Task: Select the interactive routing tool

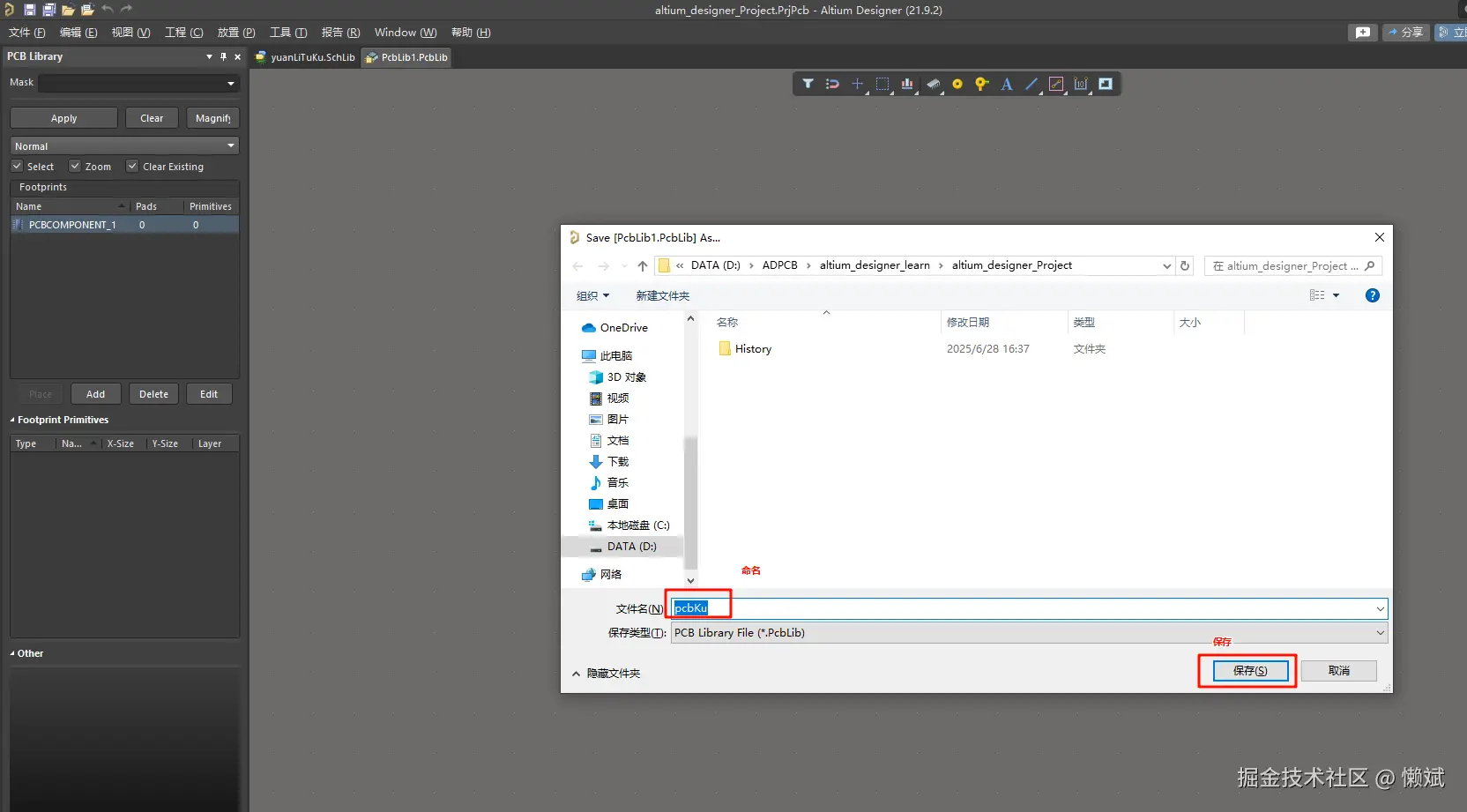Action: coord(1056,84)
